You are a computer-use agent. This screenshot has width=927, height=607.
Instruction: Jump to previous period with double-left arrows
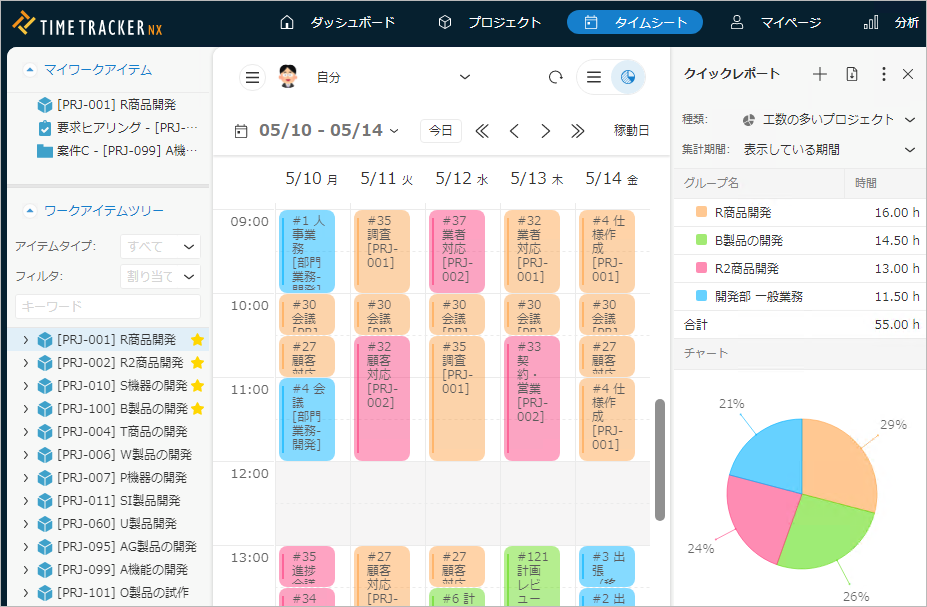[x=481, y=131]
